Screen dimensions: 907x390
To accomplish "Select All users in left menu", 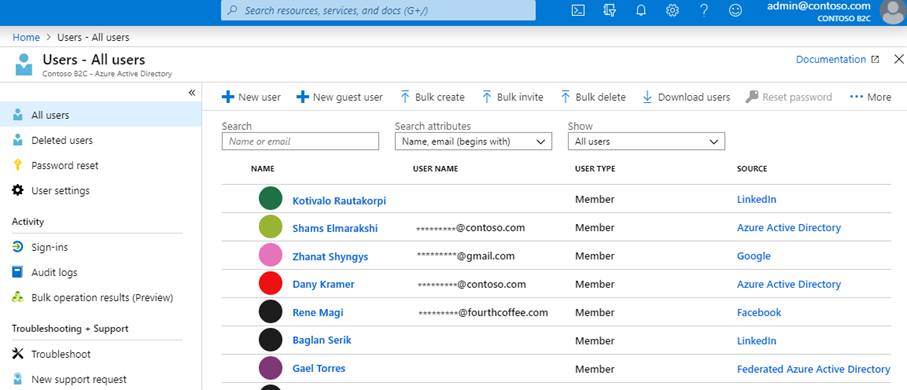I will click(x=101, y=115).
